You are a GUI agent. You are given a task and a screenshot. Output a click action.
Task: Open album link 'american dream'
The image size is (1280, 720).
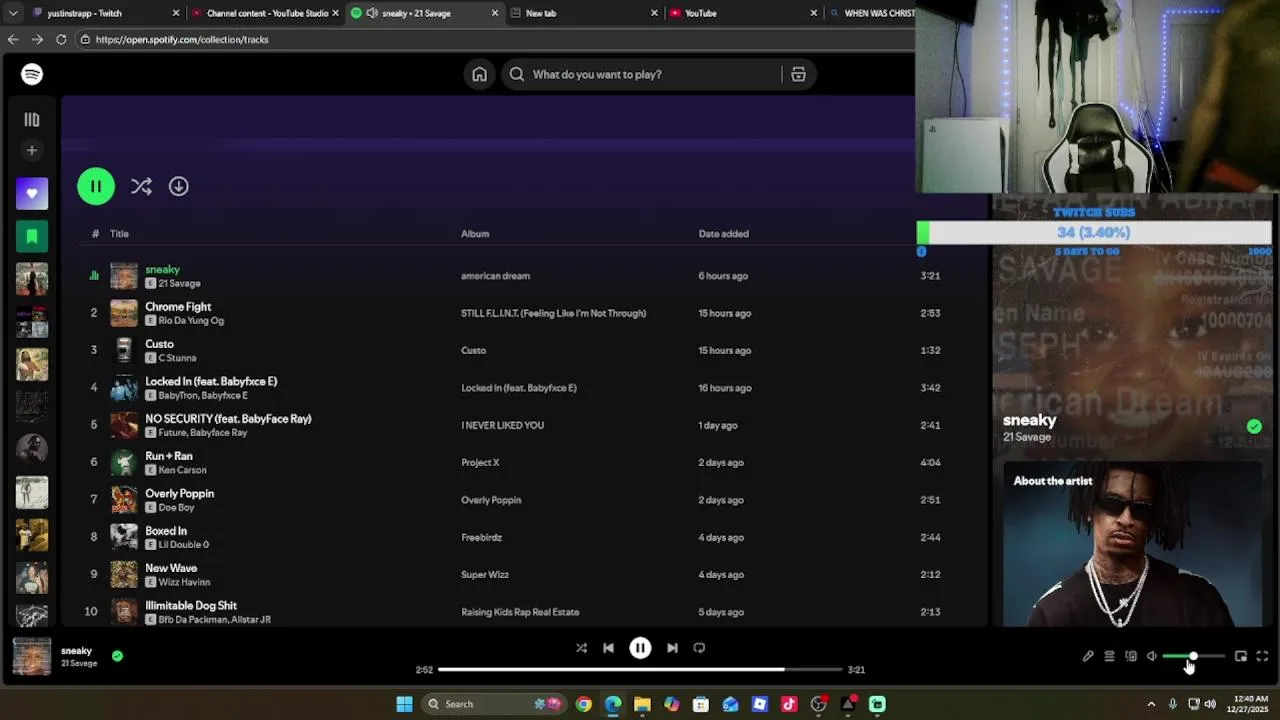click(x=496, y=276)
